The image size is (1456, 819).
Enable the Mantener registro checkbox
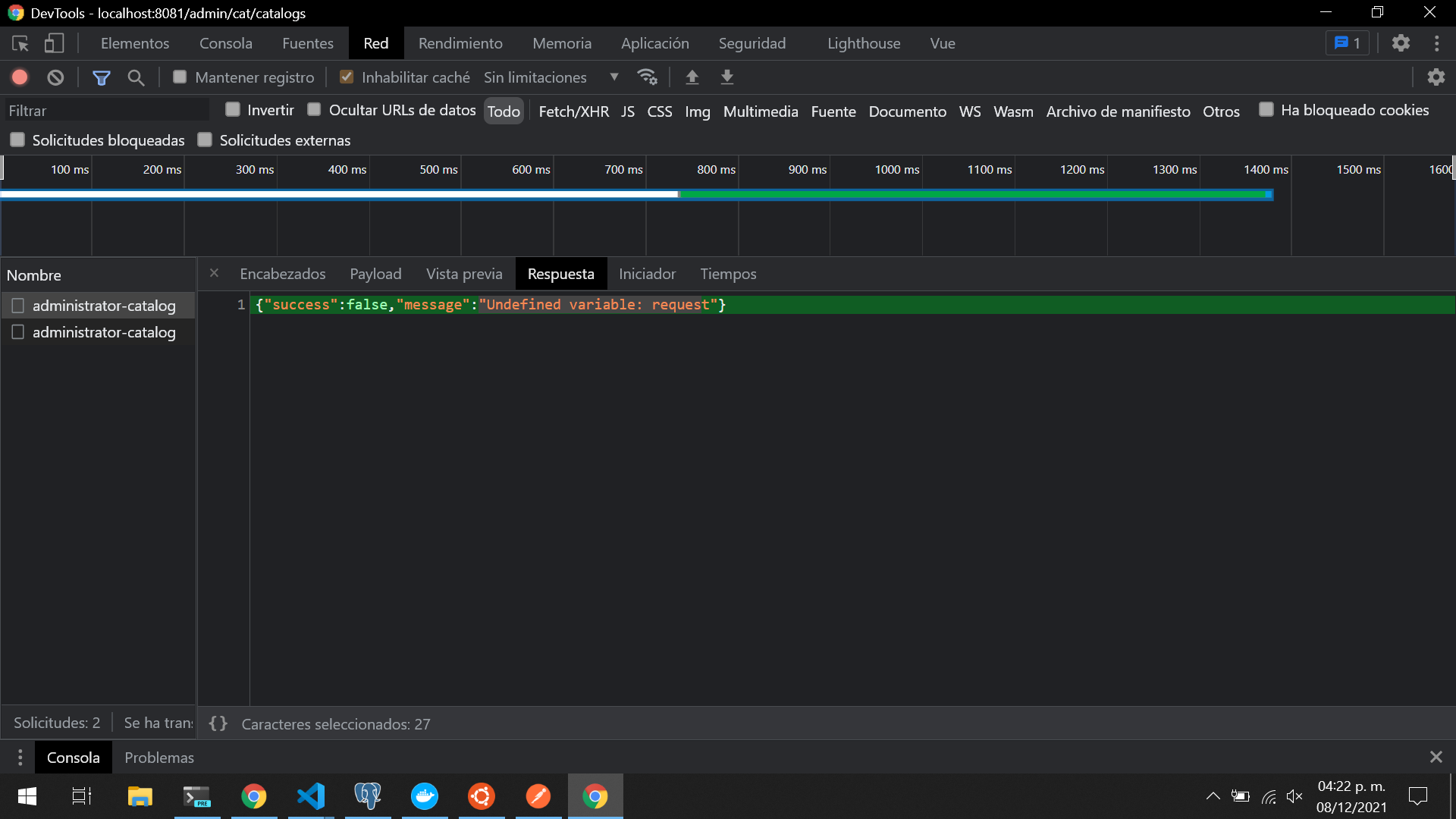point(180,77)
